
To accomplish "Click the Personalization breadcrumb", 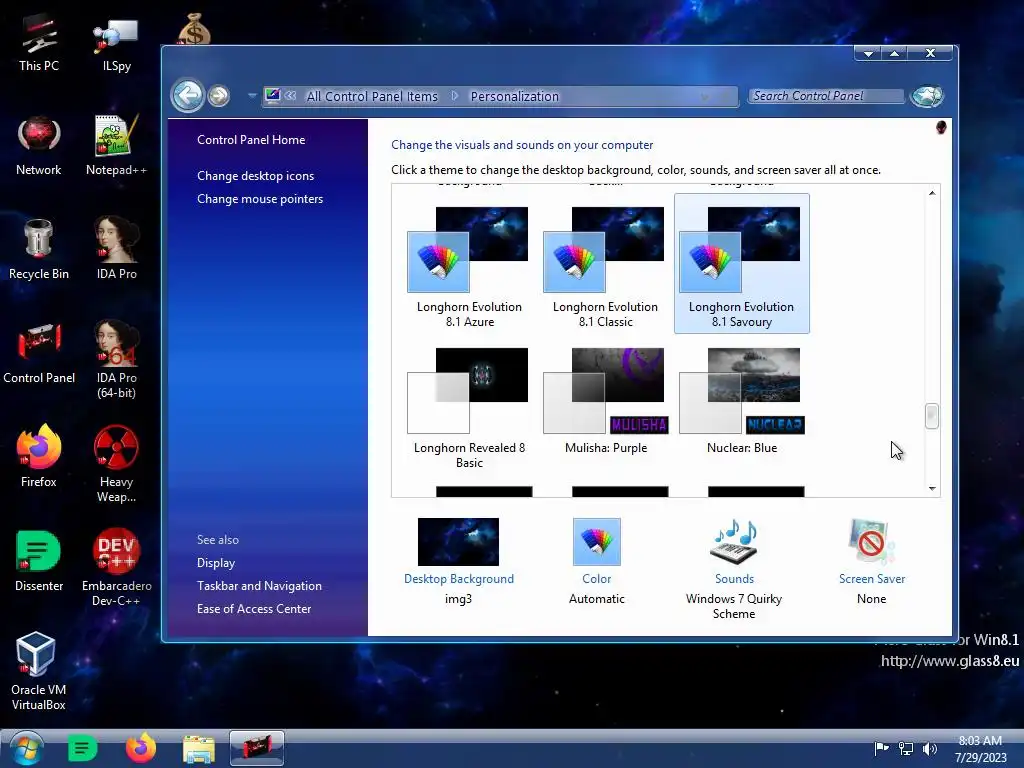I will tap(515, 96).
